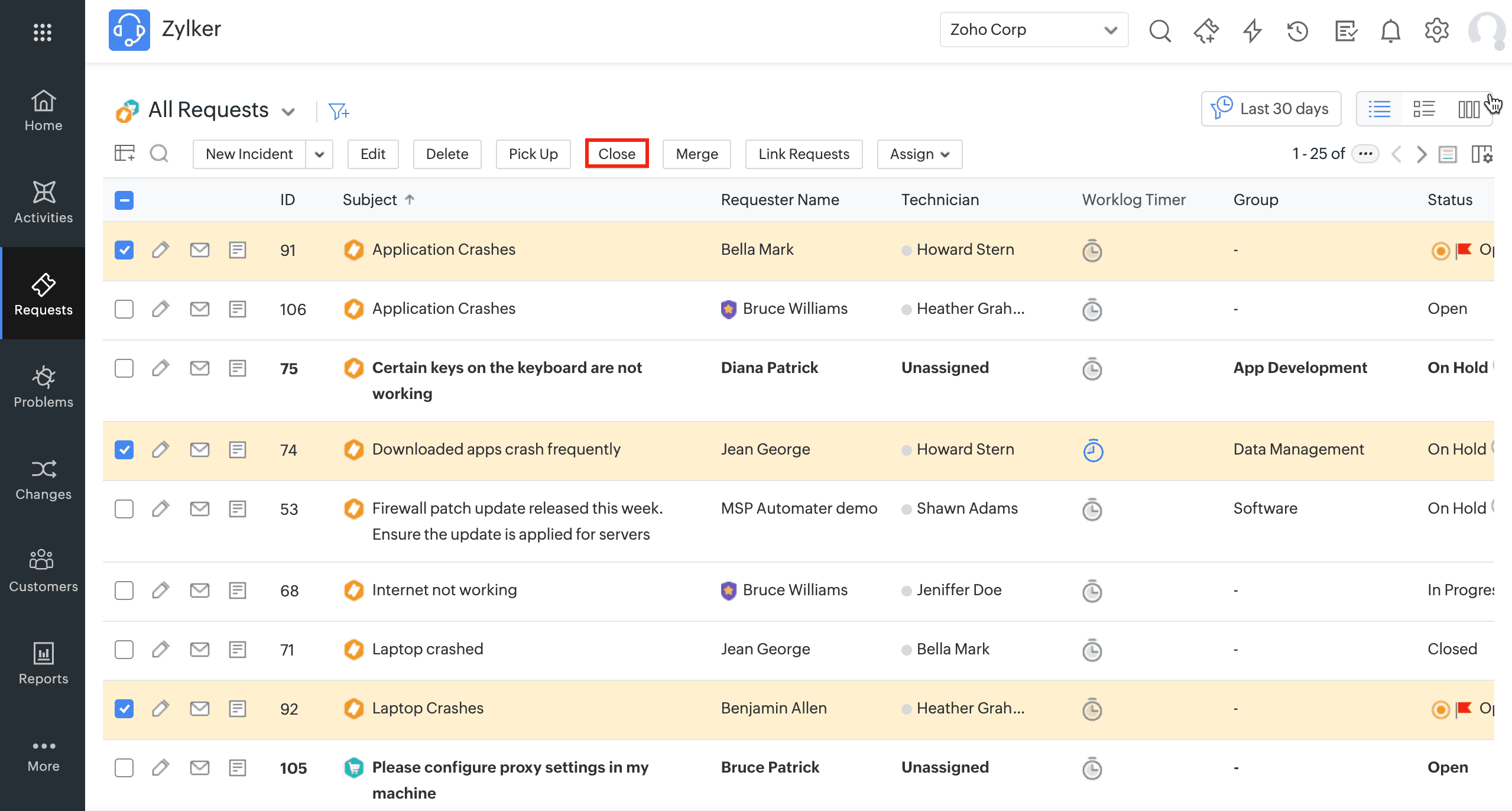
Task: Click reply mail icon for request 68
Action: click(x=200, y=591)
